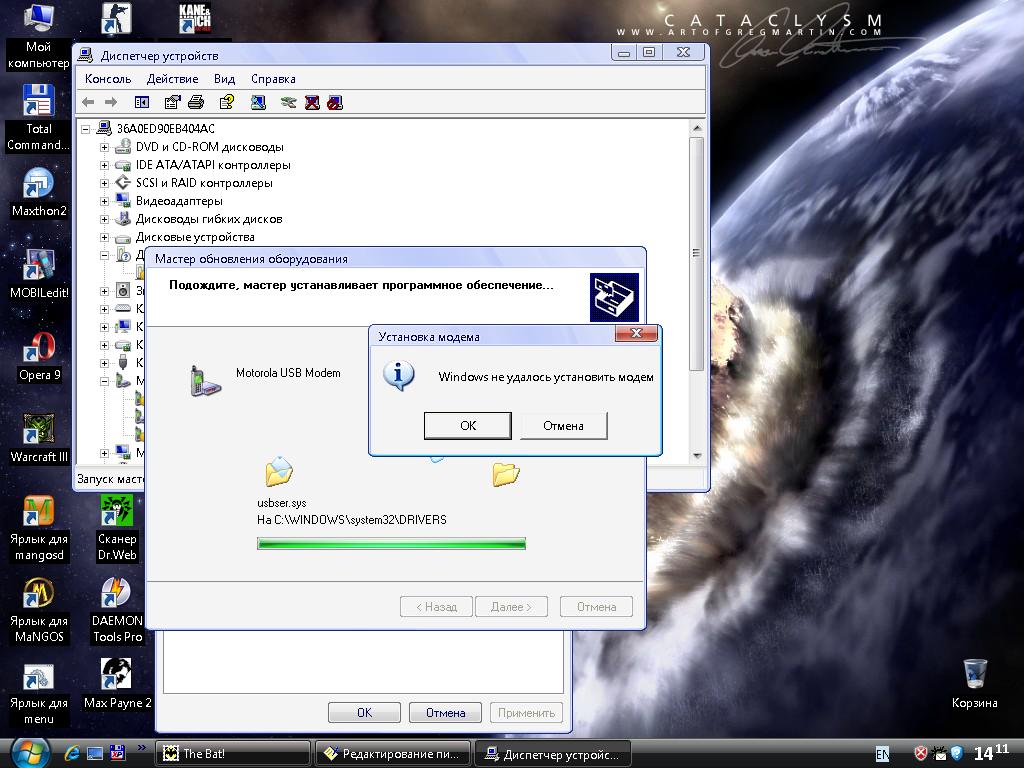Open Properties via the toolbar properties icon

(x=172, y=103)
